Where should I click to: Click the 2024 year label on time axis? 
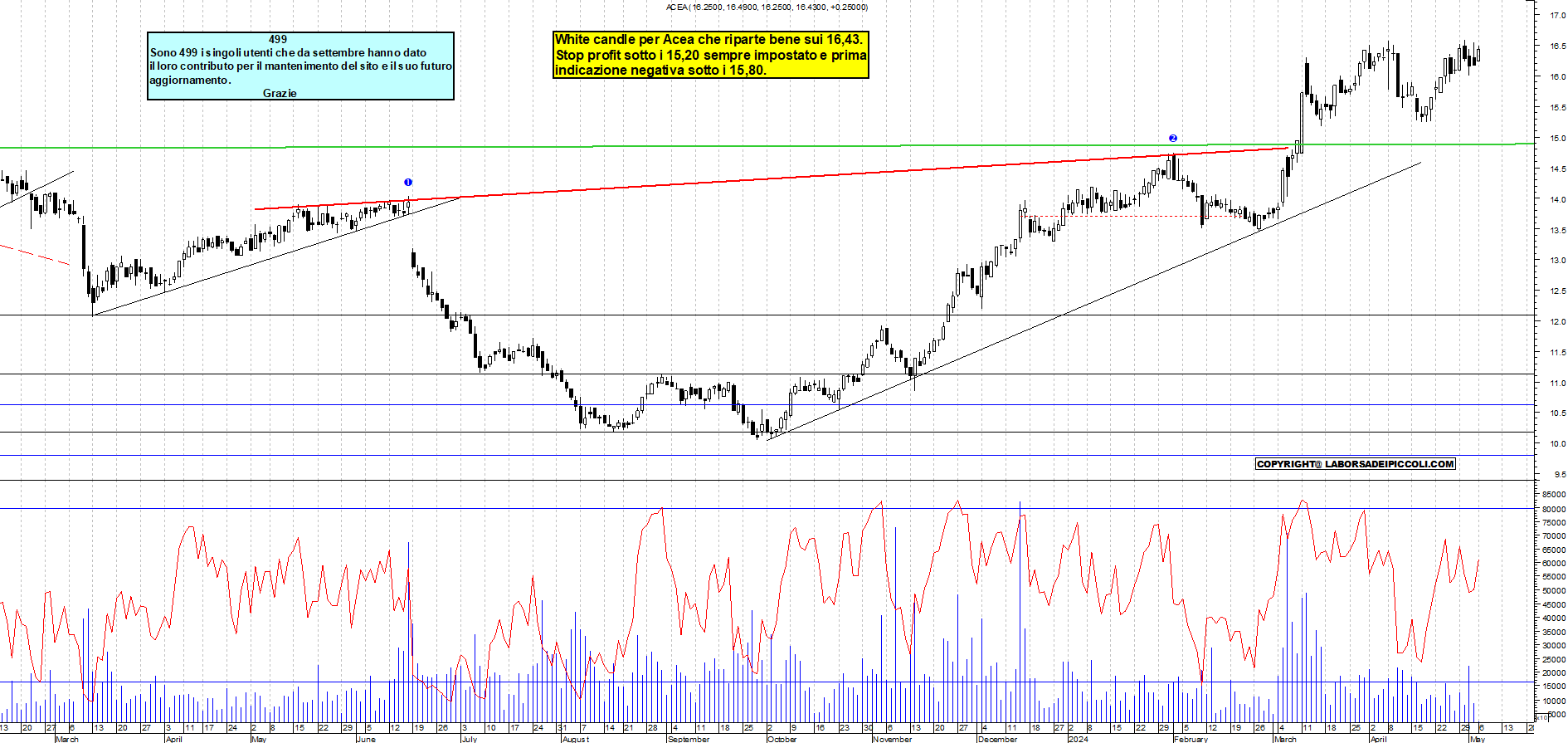pos(1079,739)
